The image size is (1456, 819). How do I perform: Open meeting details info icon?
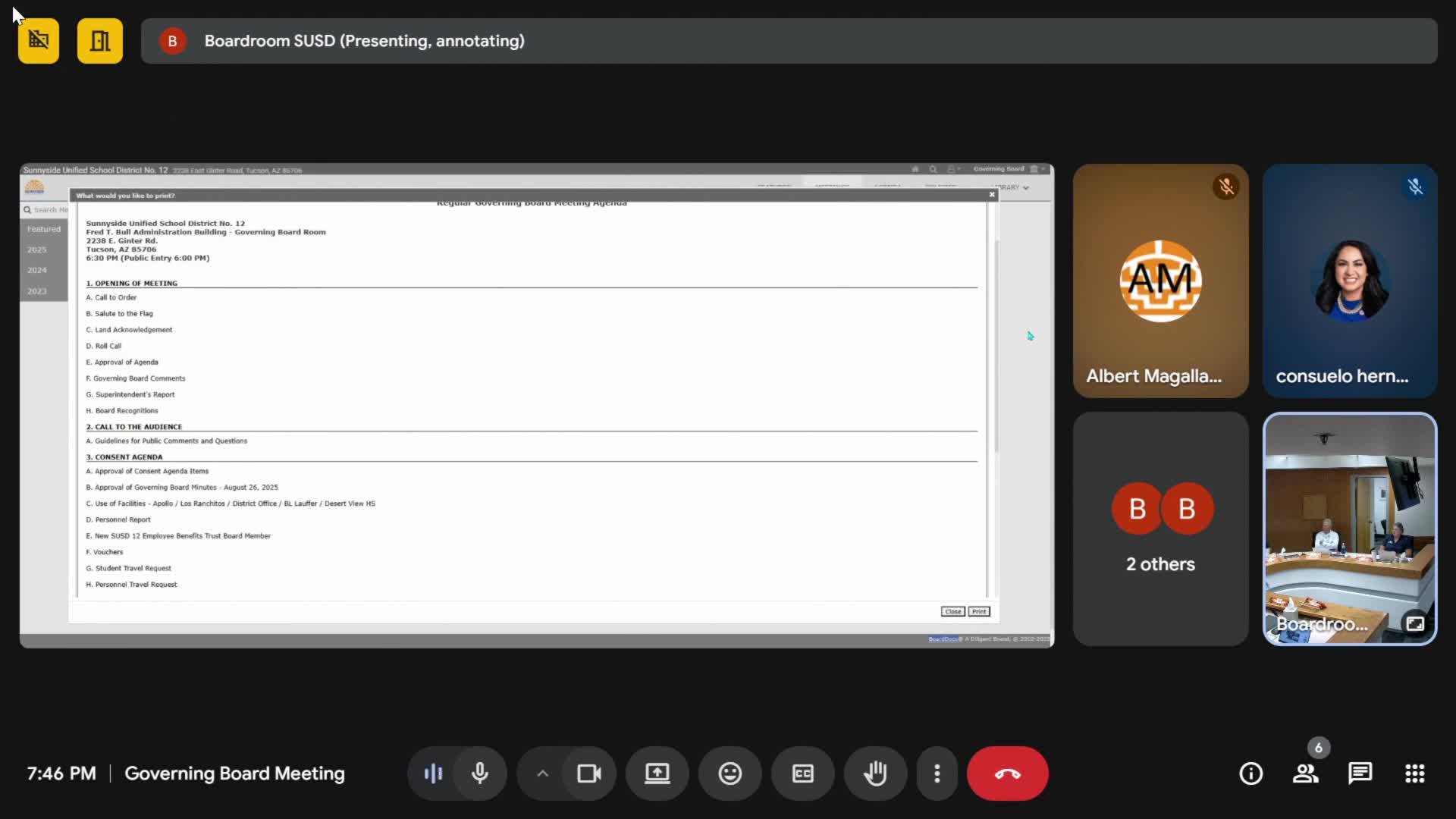coord(1250,773)
